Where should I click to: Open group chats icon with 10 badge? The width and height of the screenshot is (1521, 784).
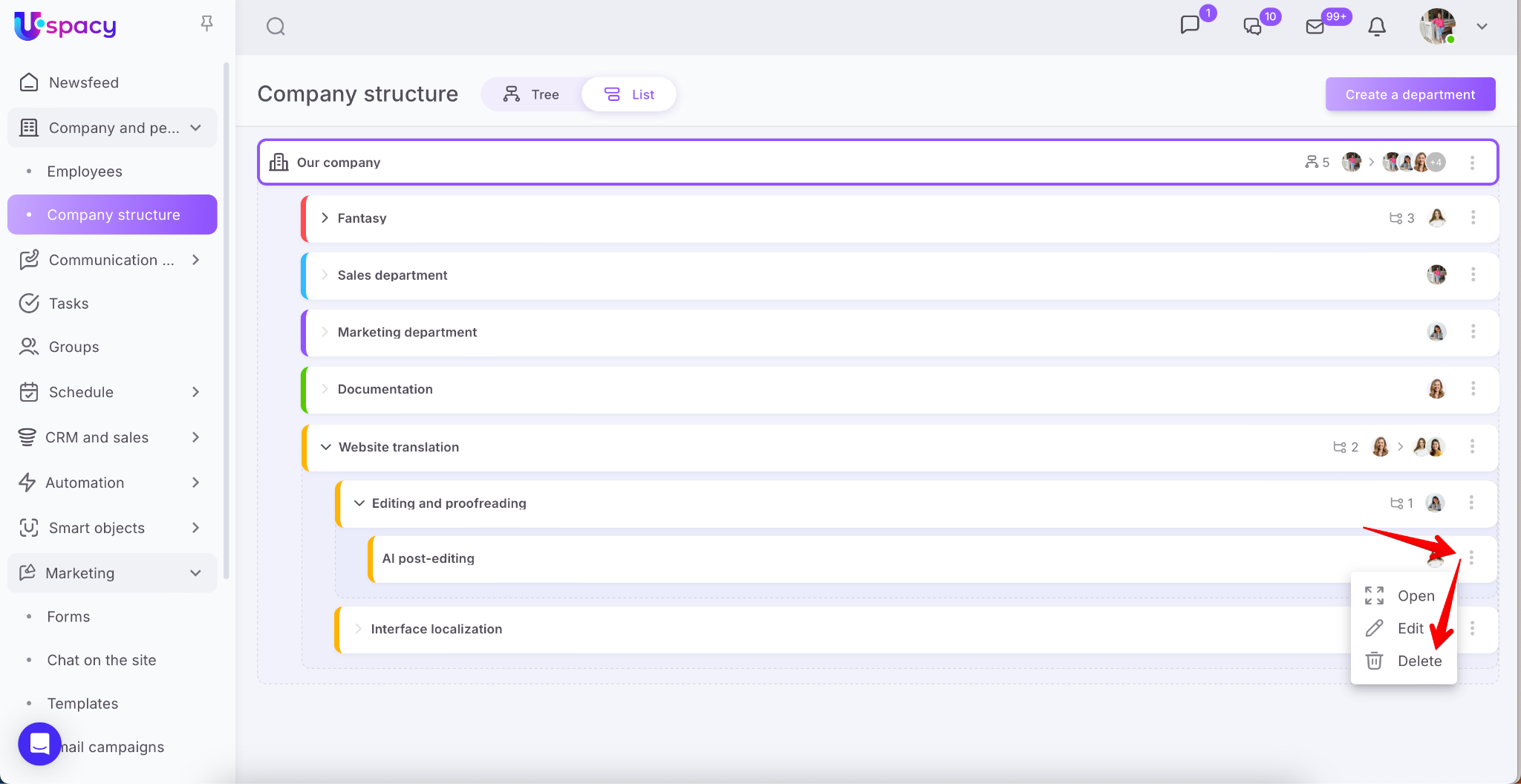click(x=1253, y=27)
